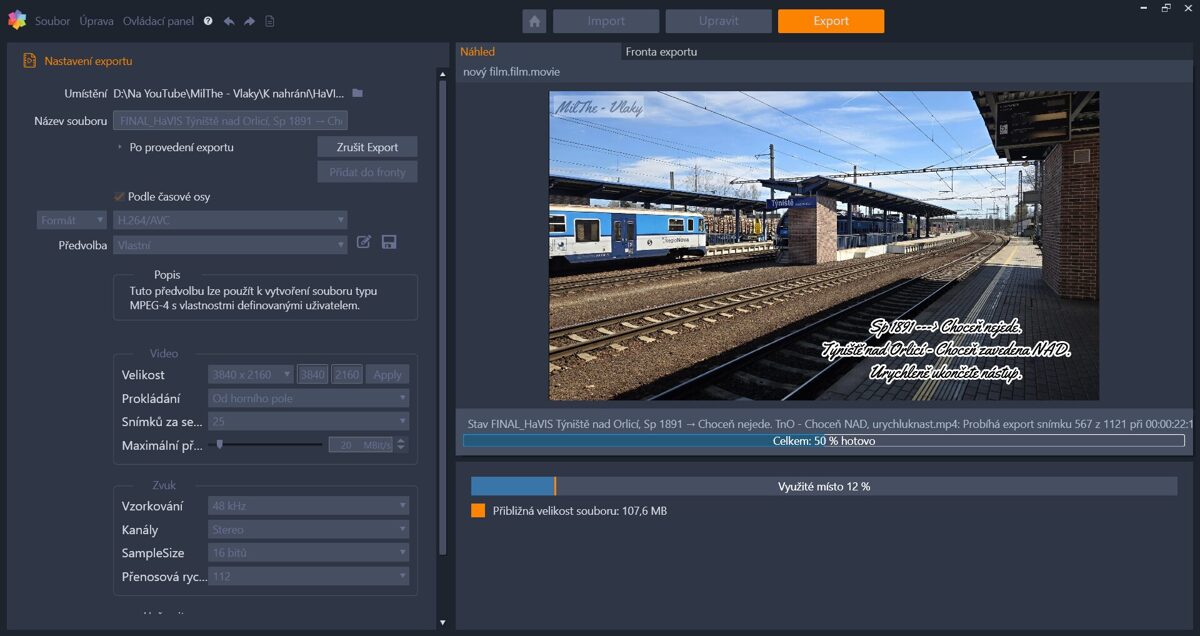Click the undo arrow icon
Image resolution: width=1200 pixels, height=636 pixels.
click(x=229, y=21)
